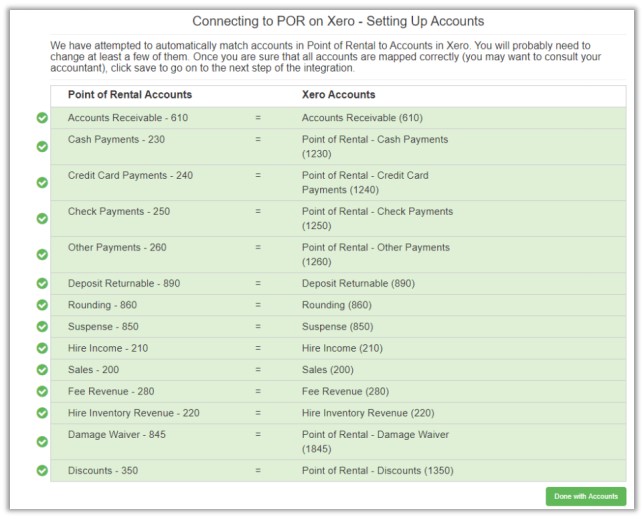Click the Fee Revenue - 280 label
The width and height of the screenshot is (644, 519).
click(x=111, y=391)
